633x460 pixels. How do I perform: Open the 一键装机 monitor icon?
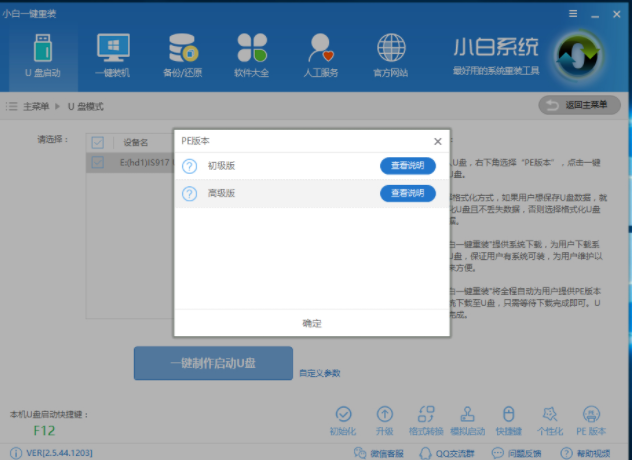tap(113, 50)
